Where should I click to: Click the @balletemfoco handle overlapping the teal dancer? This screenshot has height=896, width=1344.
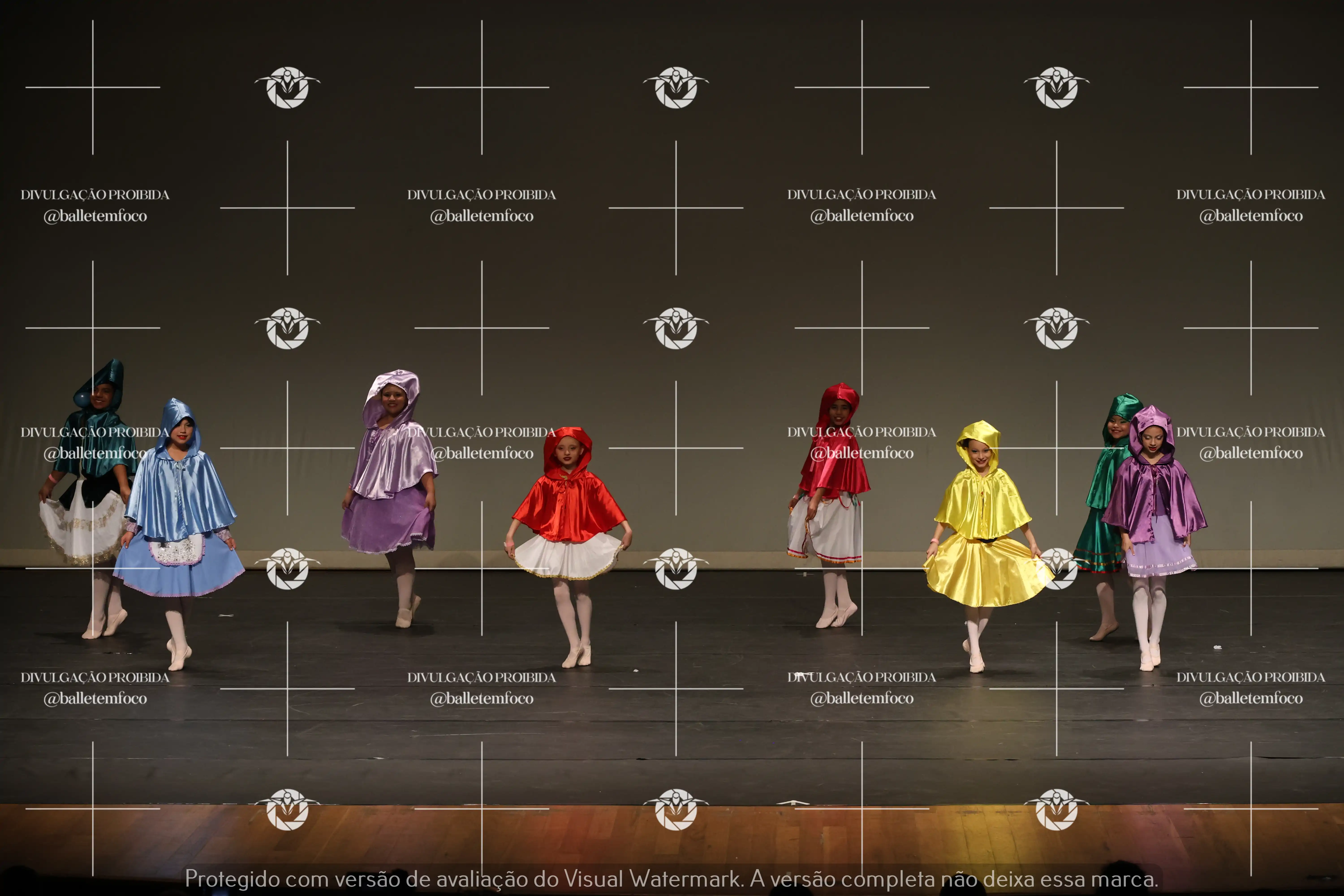coord(95,453)
